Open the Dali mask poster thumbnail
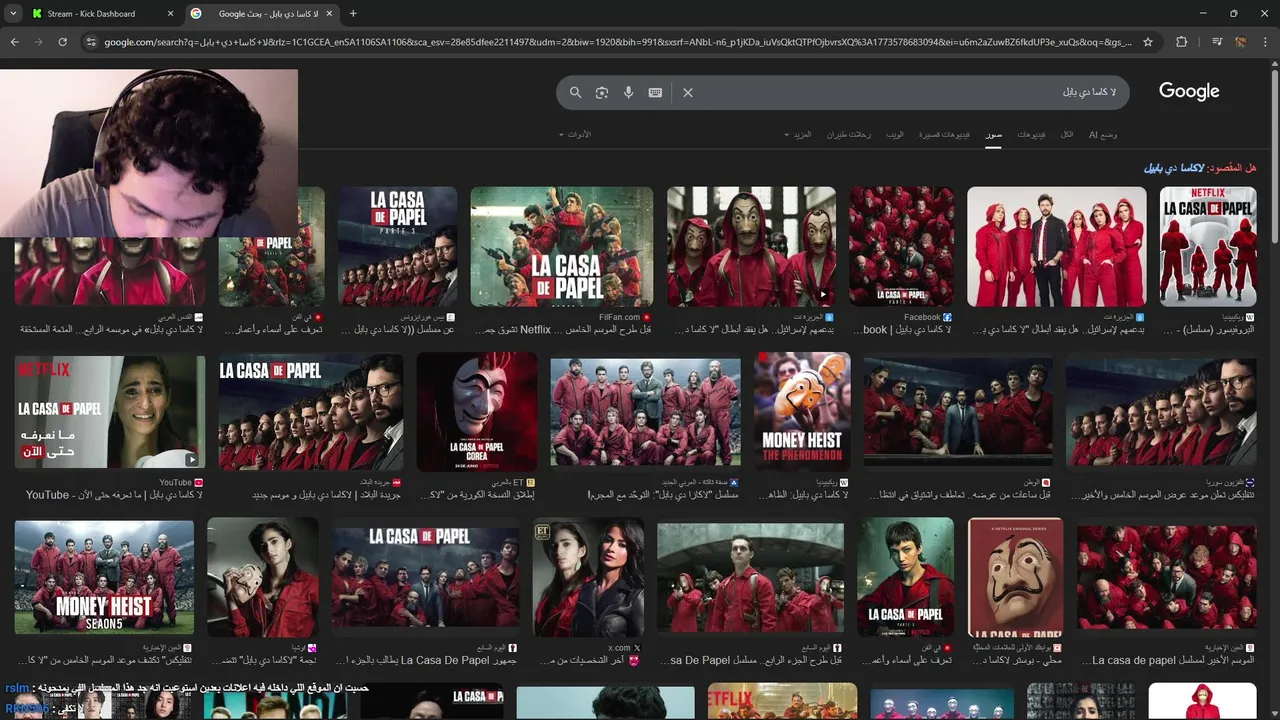The image size is (1280, 720). click(x=1016, y=577)
